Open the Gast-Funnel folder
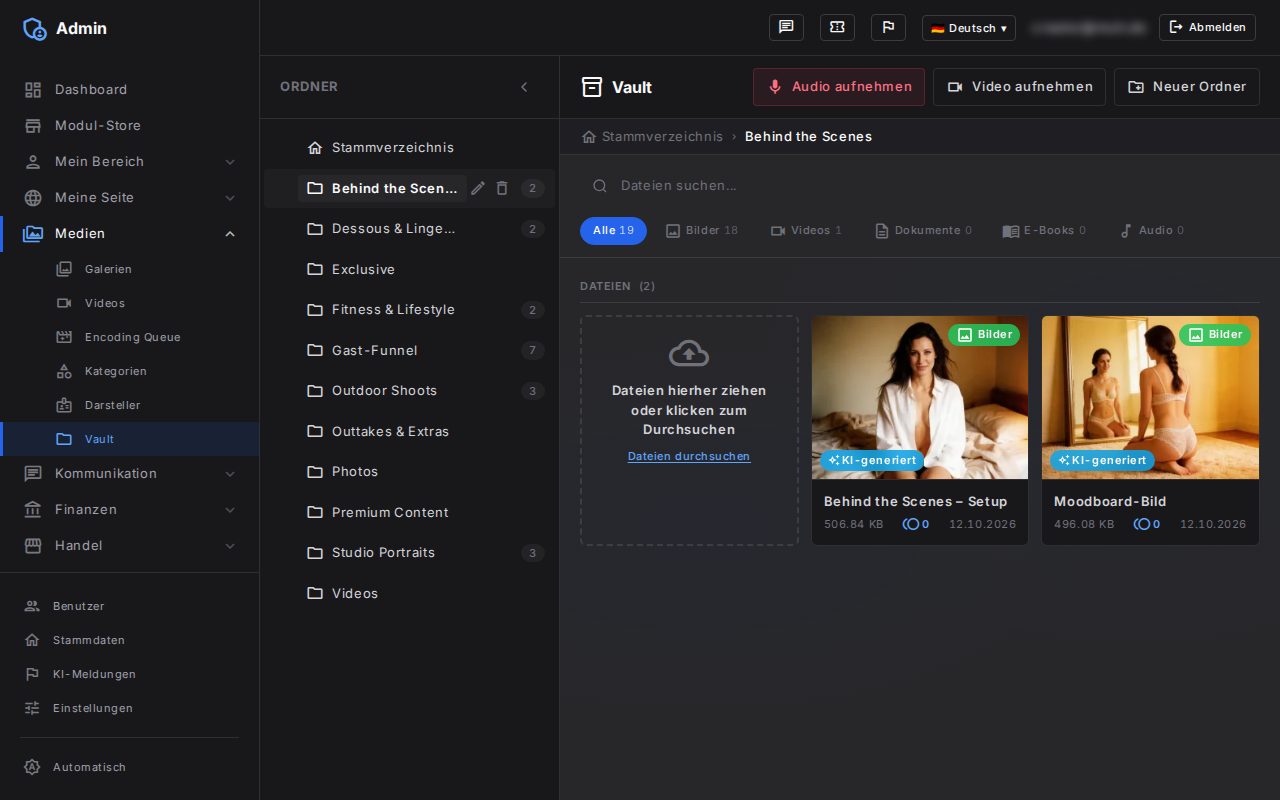Image resolution: width=1280 pixels, height=800 pixels. (x=409, y=350)
